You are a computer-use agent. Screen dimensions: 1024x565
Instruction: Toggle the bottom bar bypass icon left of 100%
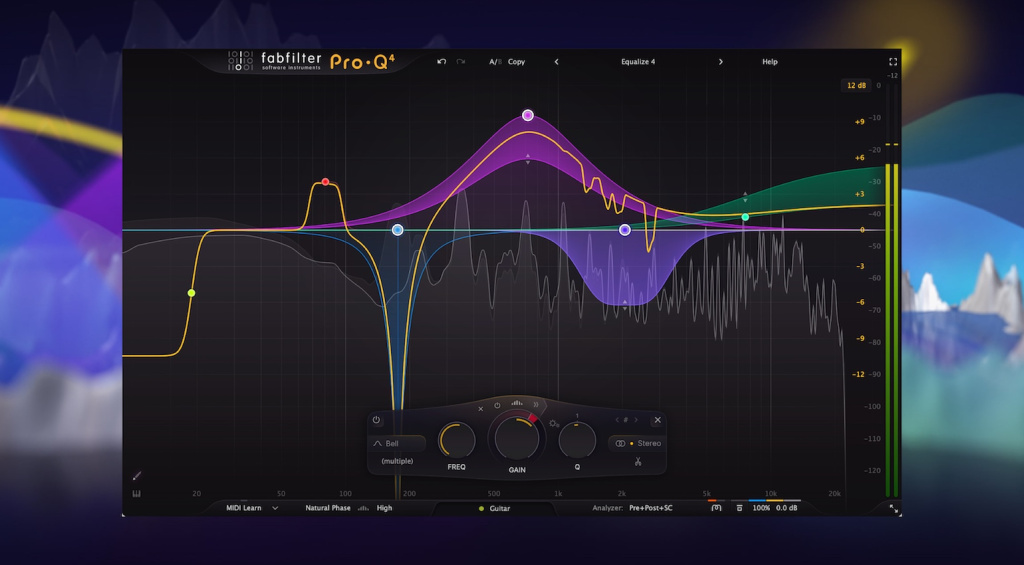[739, 508]
